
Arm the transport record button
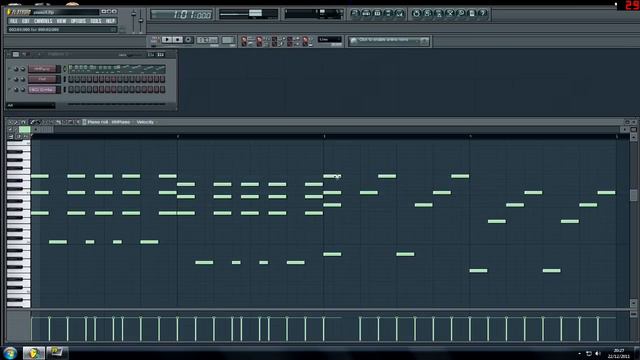pyautogui.click(x=188, y=40)
